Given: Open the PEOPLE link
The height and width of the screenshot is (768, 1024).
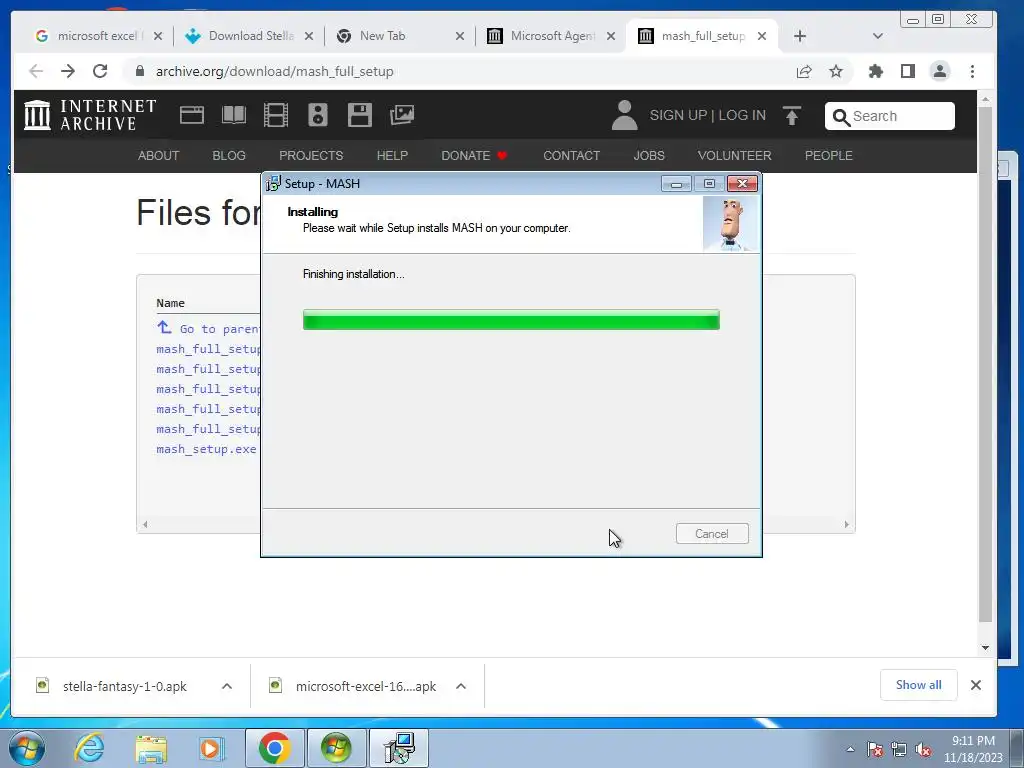Looking at the screenshot, I should coord(828,155).
